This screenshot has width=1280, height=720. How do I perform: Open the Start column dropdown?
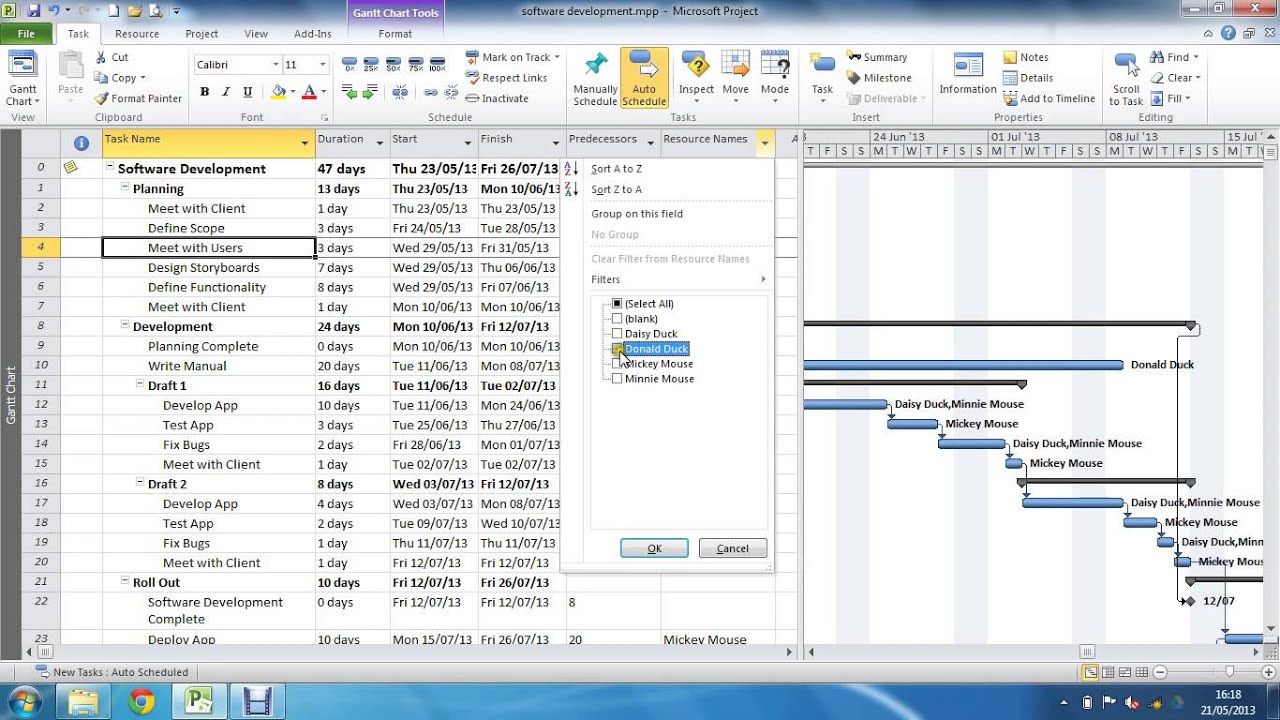click(468, 144)
